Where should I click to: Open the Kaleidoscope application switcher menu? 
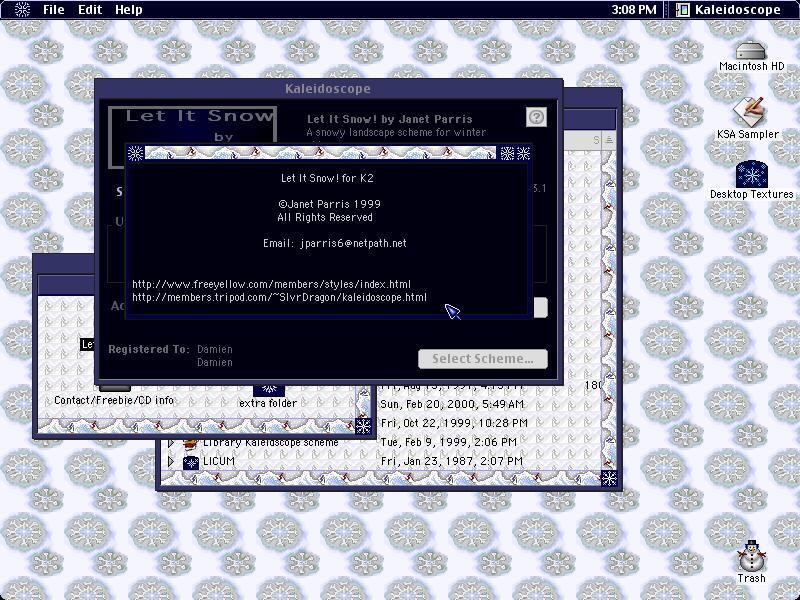[728, 10]
